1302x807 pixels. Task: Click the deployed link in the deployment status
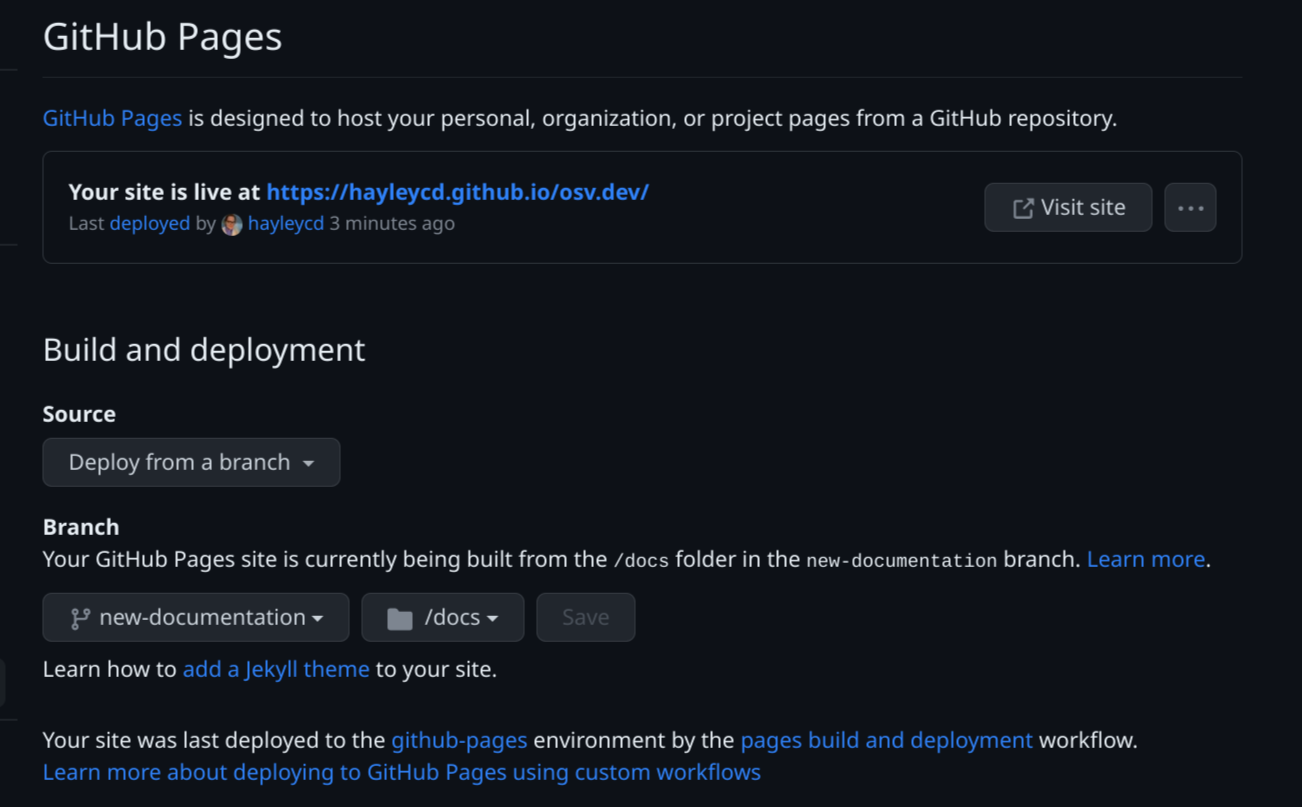point(150,223)
